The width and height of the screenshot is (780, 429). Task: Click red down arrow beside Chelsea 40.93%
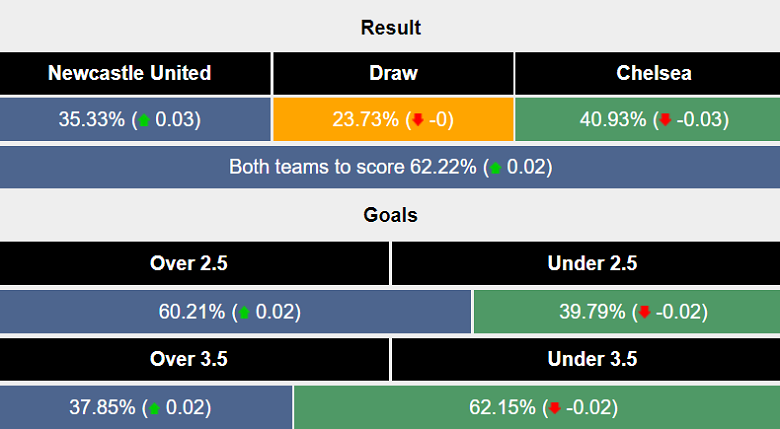coord(664,120)
